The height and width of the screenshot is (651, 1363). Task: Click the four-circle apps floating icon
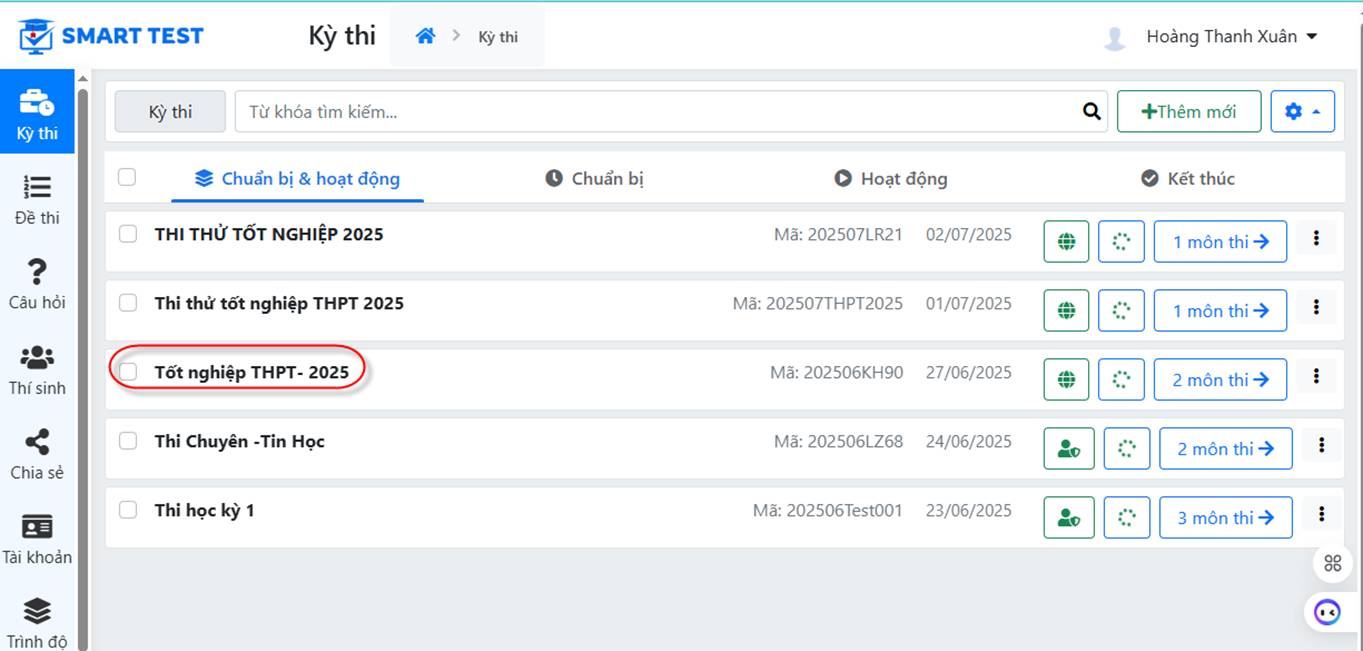point(1332,563)
